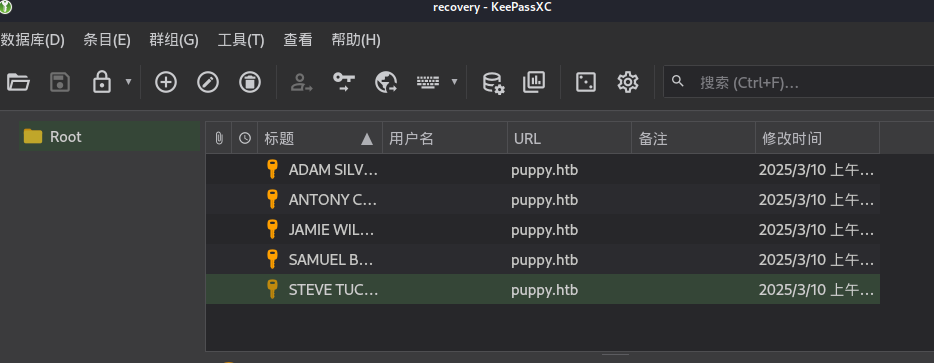This screenshot has height=363, width=934.
Task: Click key icon of STEVE TUC… entry
Action: point(272,289)
